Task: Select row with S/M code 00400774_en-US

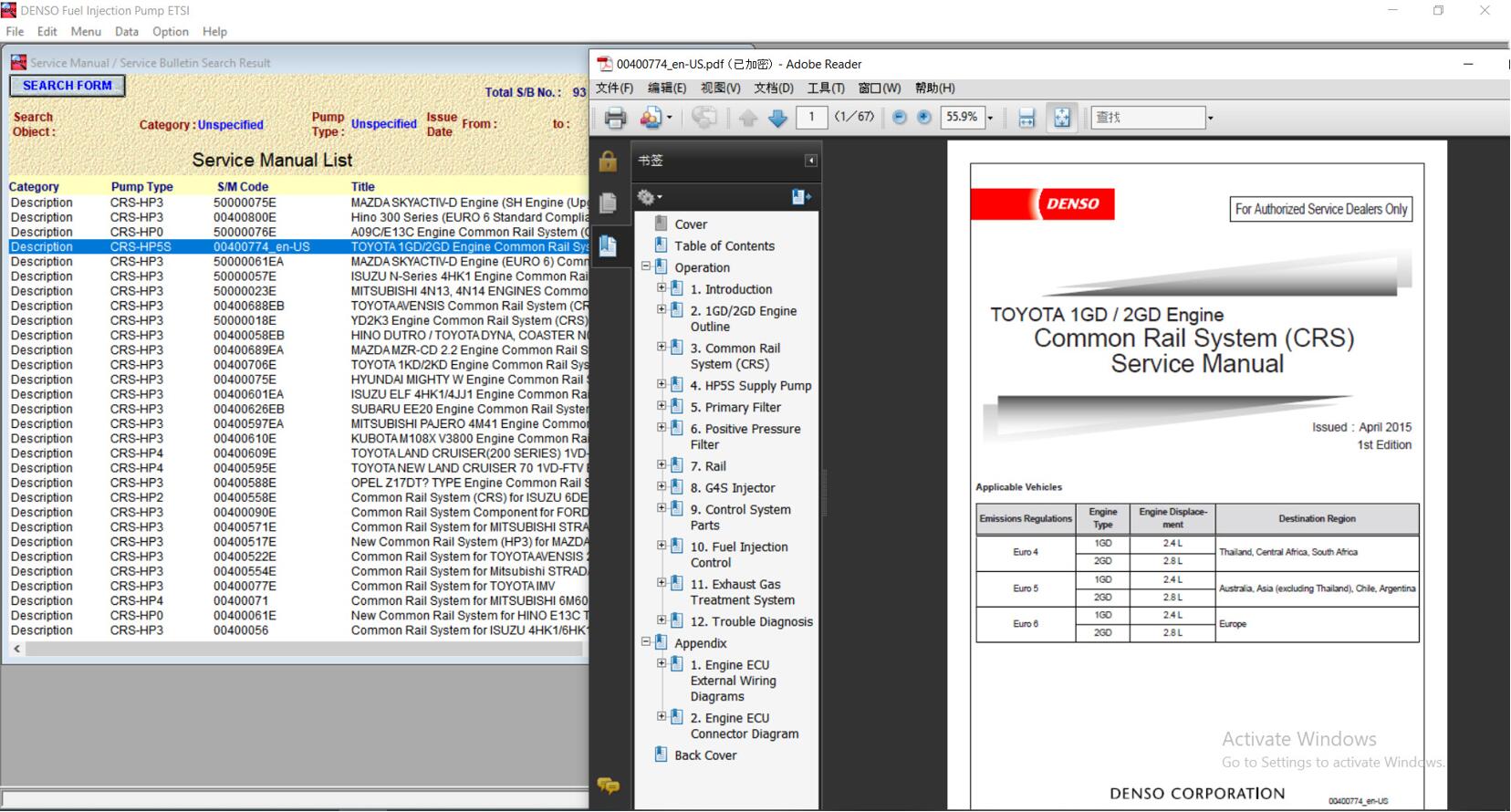Action: (298, 246)
